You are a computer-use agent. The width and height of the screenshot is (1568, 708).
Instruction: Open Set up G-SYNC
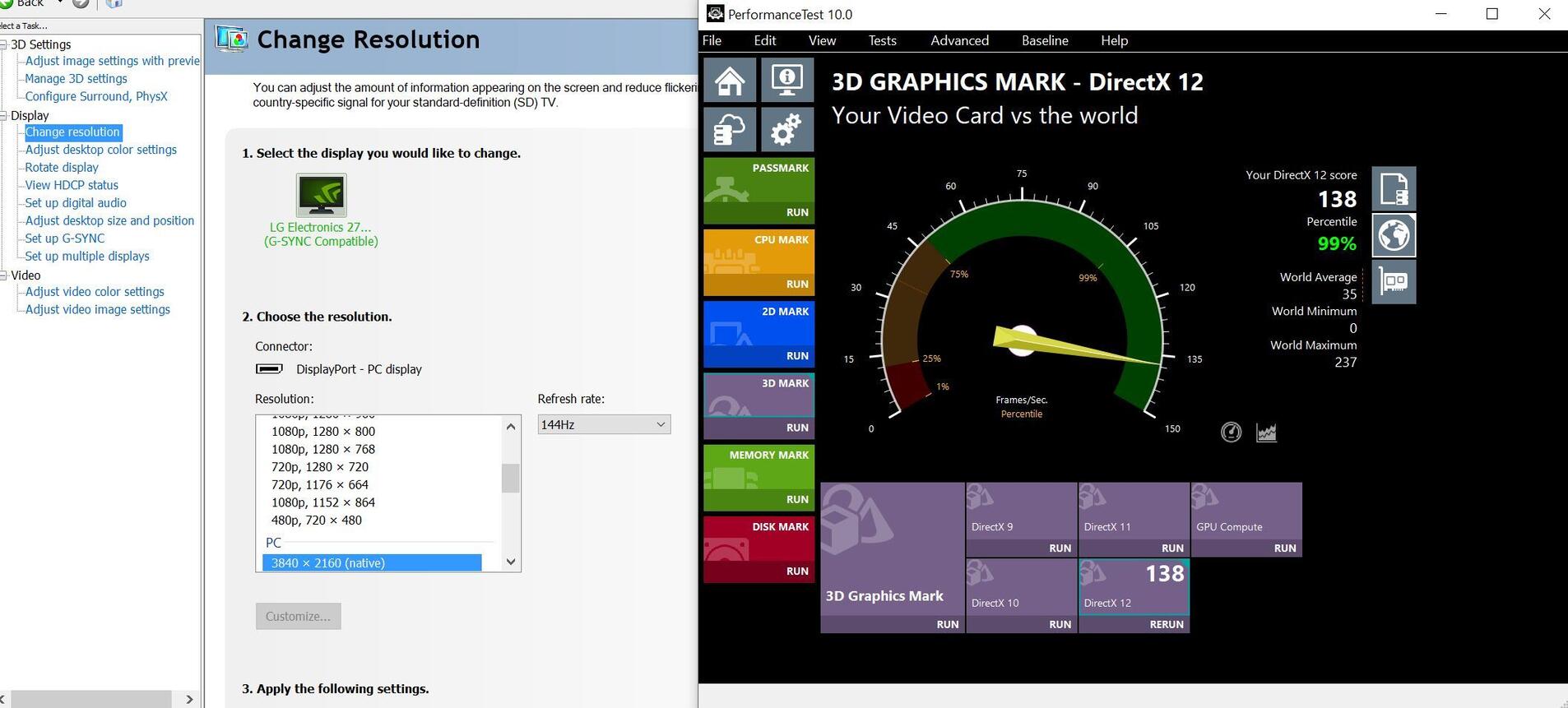pos(65,238)
